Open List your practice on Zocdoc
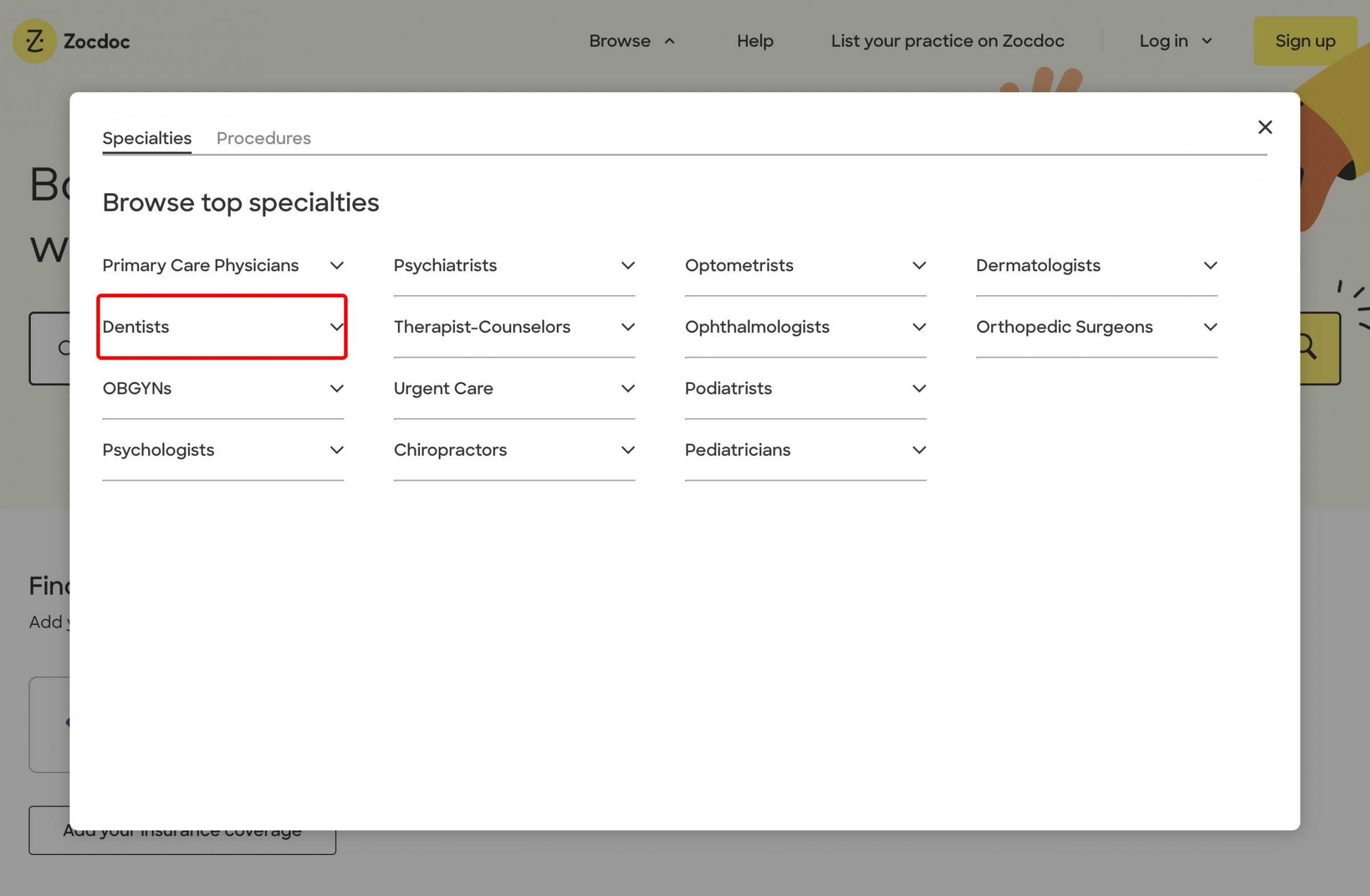The image size is (1370, 896). [x=947, y=41]
